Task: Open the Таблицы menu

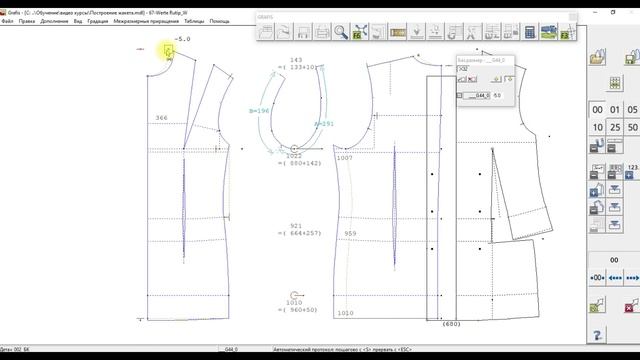Action: point(194,21)
